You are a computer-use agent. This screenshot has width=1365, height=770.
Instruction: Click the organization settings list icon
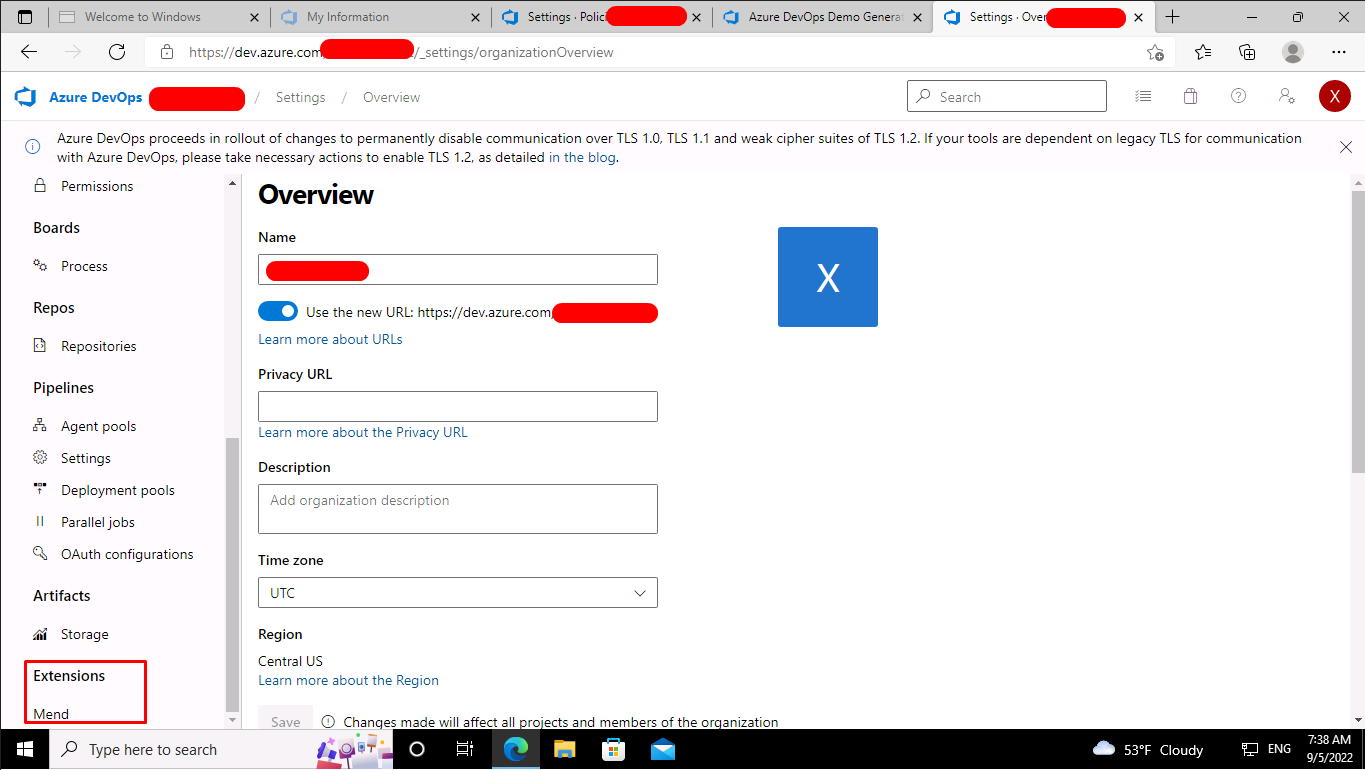point(1143,95)
